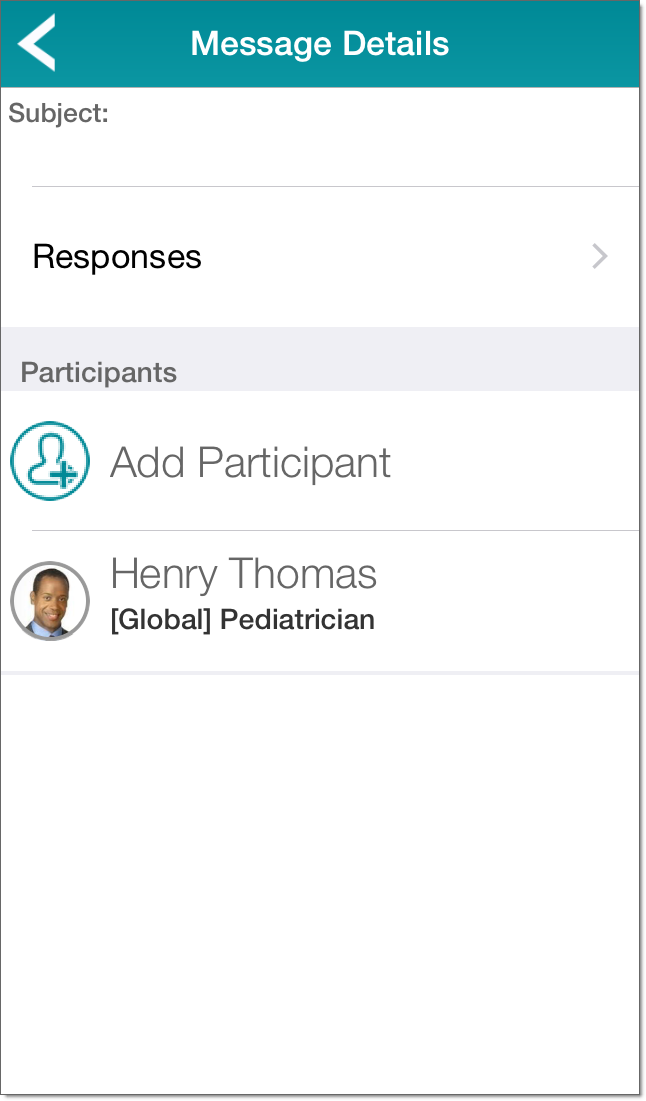Screen dimensions: 646x1101
Task: Tap the "Add Participant" text
Action: (250, 463)
